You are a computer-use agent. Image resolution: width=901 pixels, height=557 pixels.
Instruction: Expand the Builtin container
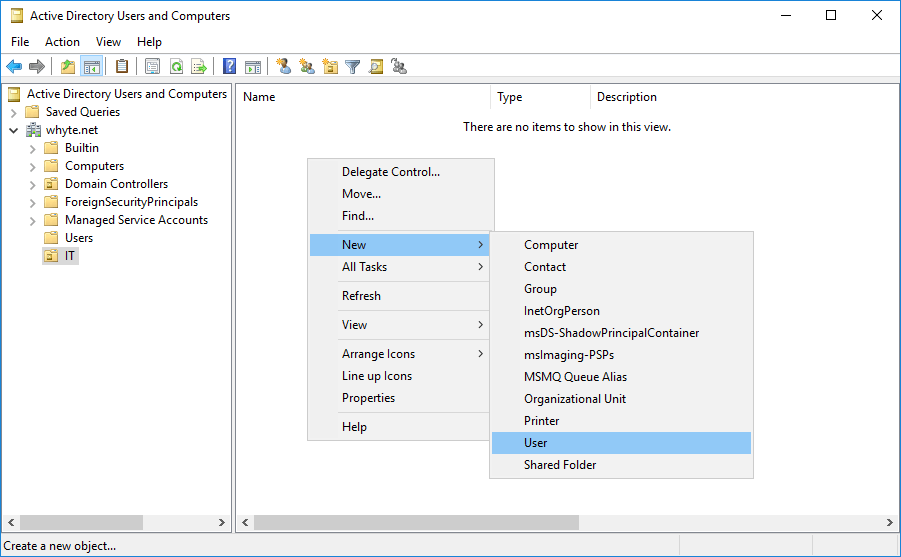(33, 149)
